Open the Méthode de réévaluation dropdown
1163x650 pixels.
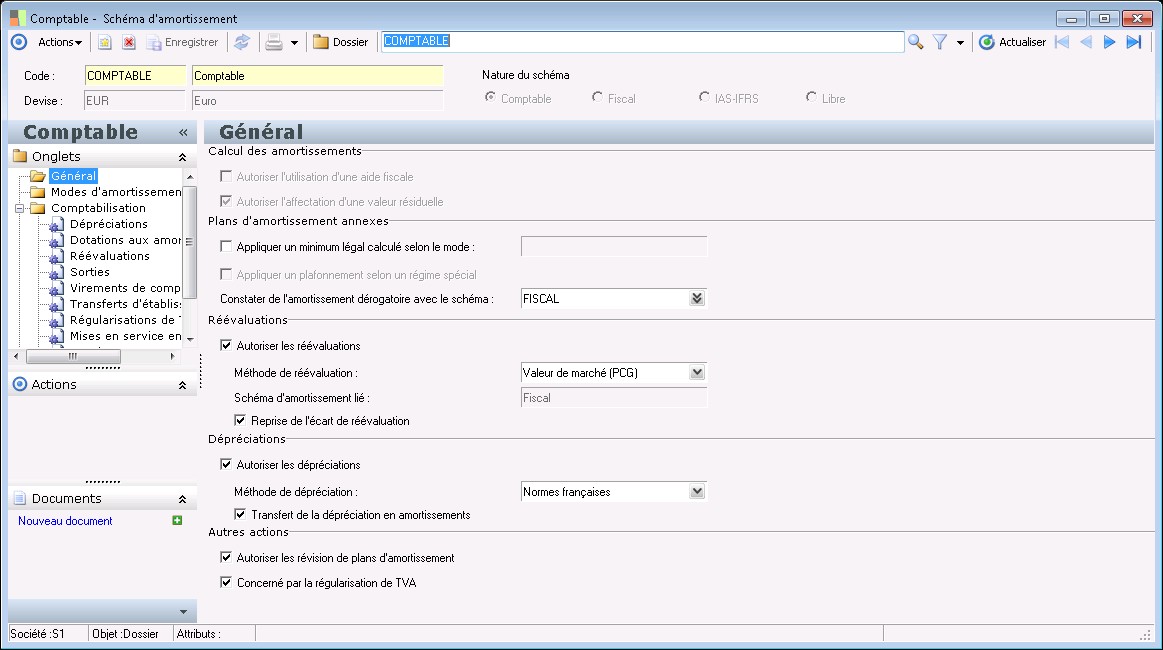(696, 372)
